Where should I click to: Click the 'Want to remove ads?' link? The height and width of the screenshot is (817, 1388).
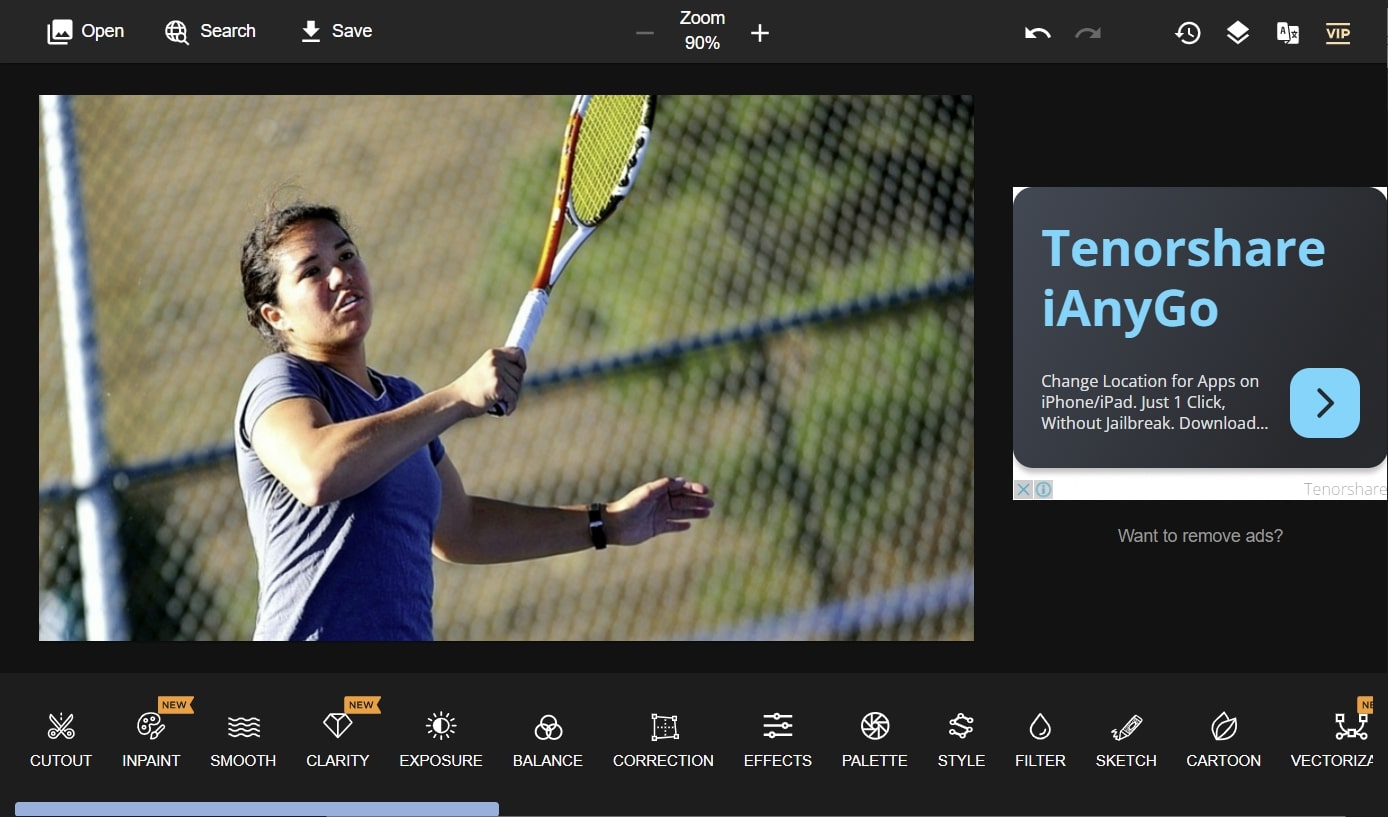click(1199, 536)
